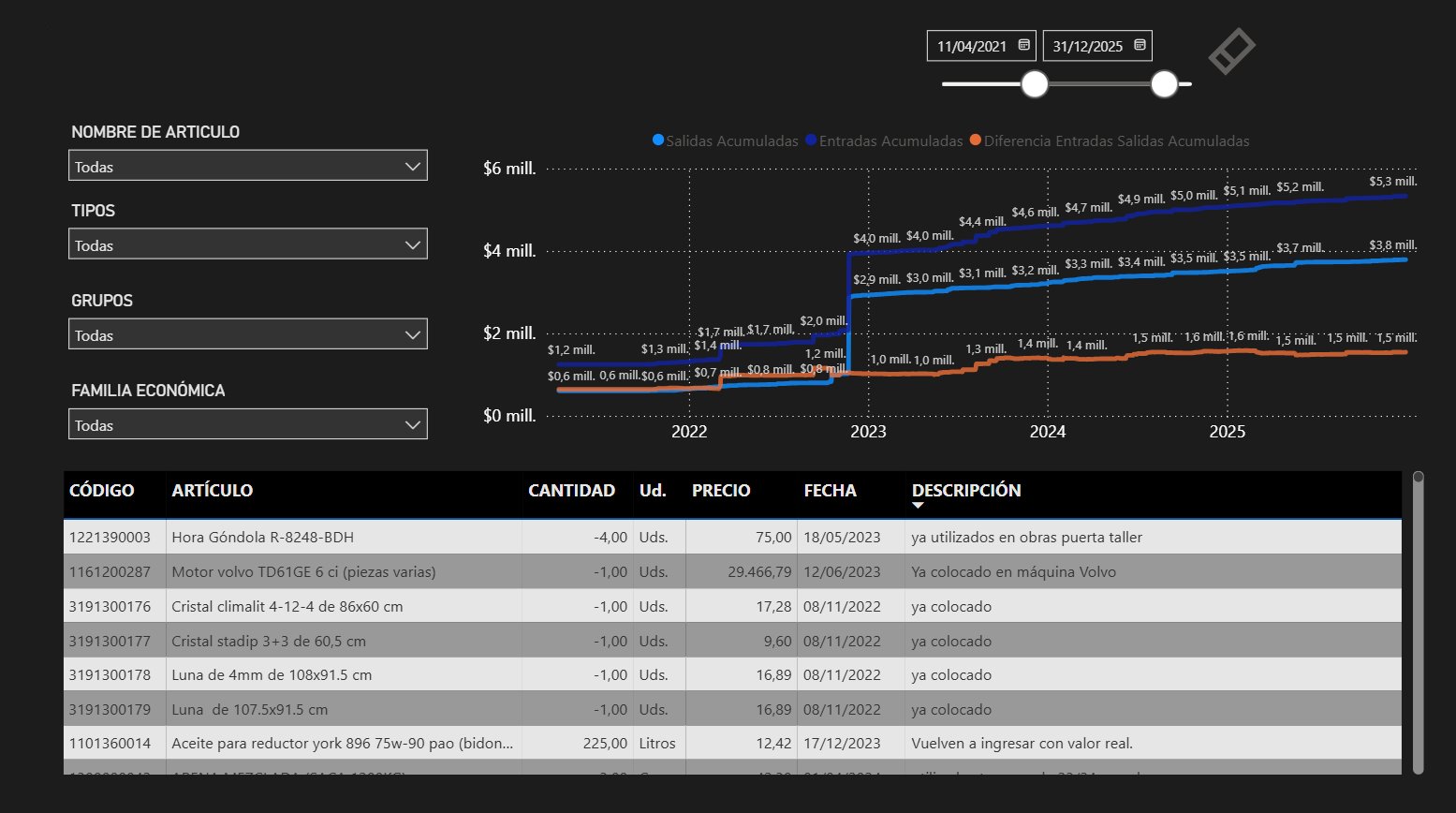Viewport: 1456px width, 813px height.
Task: Expand the NOMBRE DE ARTICULO dropdown
Action: click(412, 167)
